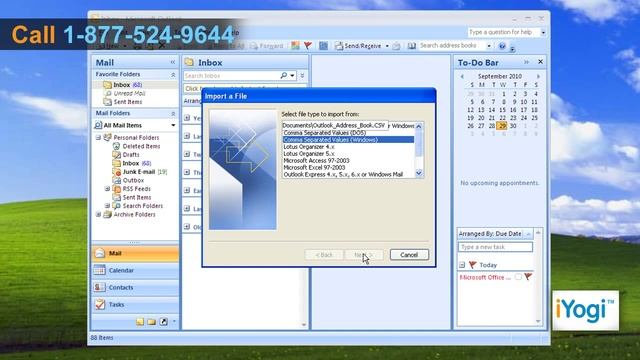Expand the RSS Feeds node
640x360 pixels.
[x=107, y=189]
